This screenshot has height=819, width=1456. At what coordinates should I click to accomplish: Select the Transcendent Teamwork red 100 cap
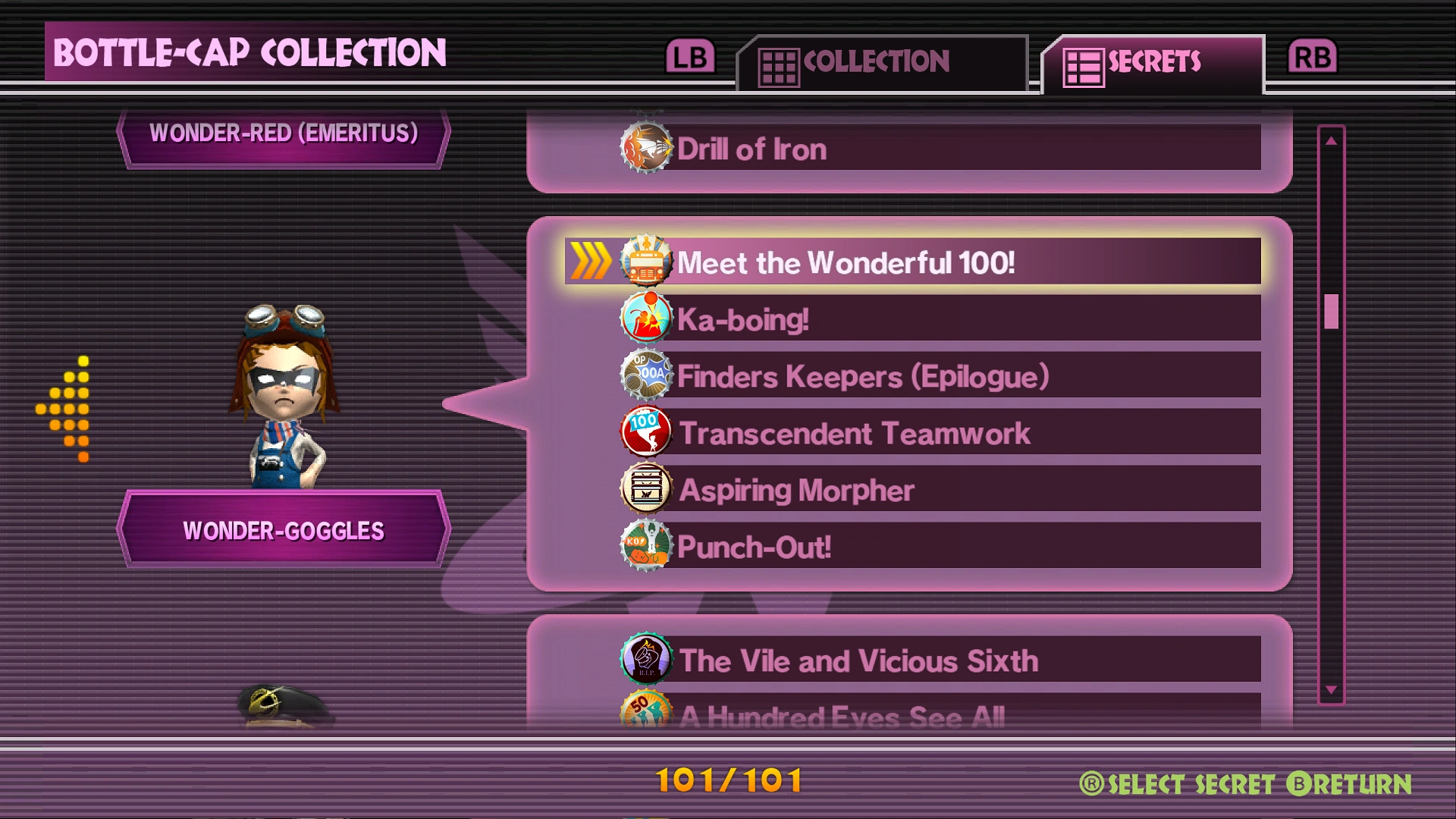(x=646, y=431)
